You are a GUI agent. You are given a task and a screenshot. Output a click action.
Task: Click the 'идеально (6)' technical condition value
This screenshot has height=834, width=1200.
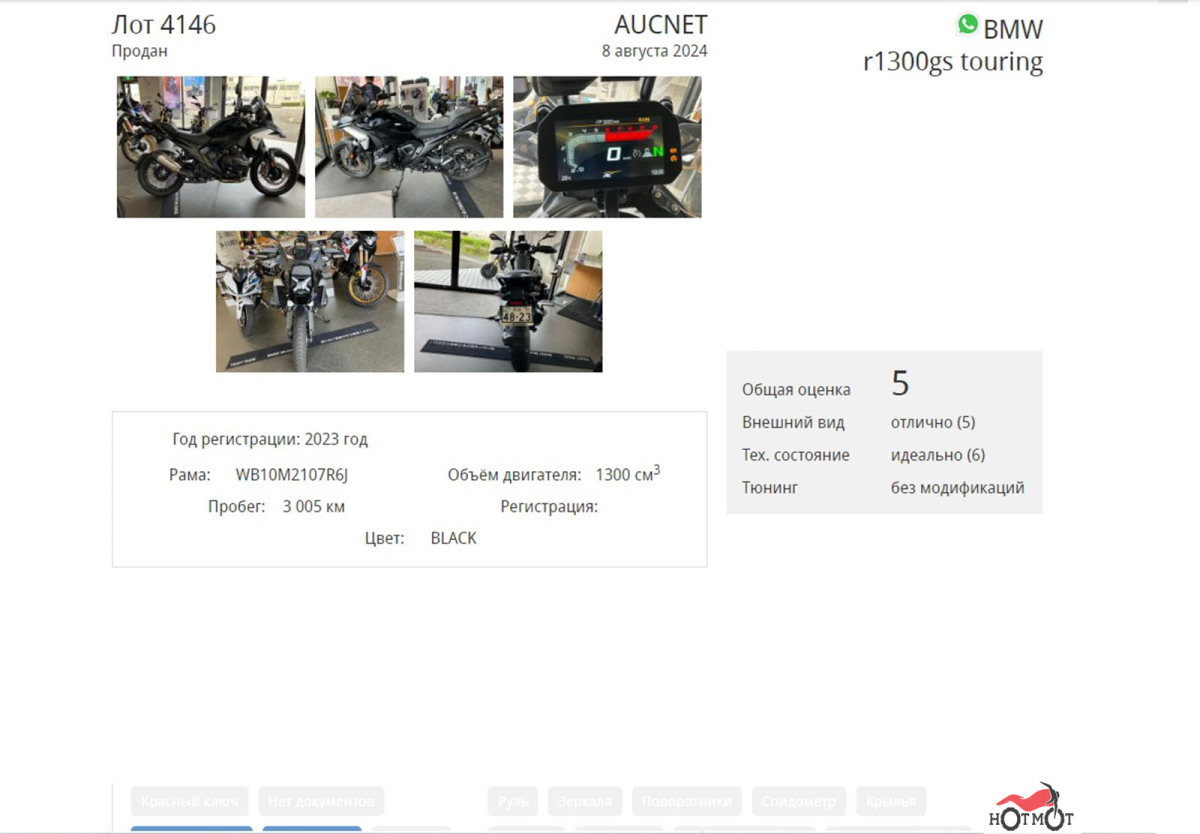point(938,455)
